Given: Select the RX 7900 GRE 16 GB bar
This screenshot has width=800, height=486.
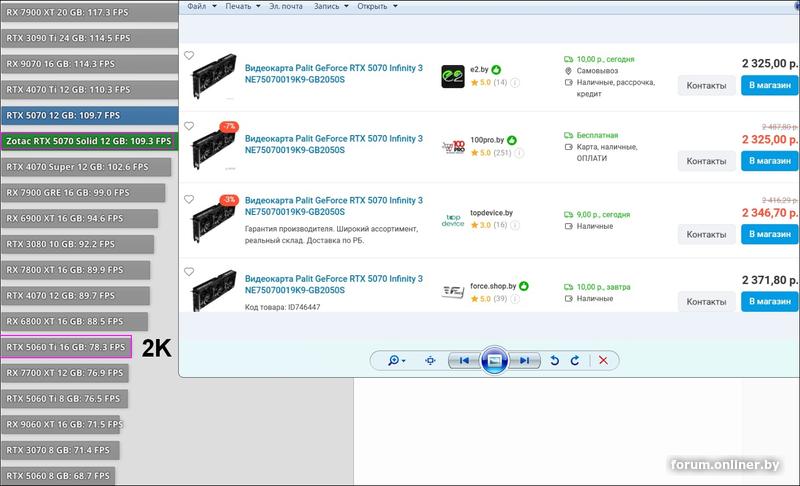Looking at the screenshot, I should coord(83,193).
